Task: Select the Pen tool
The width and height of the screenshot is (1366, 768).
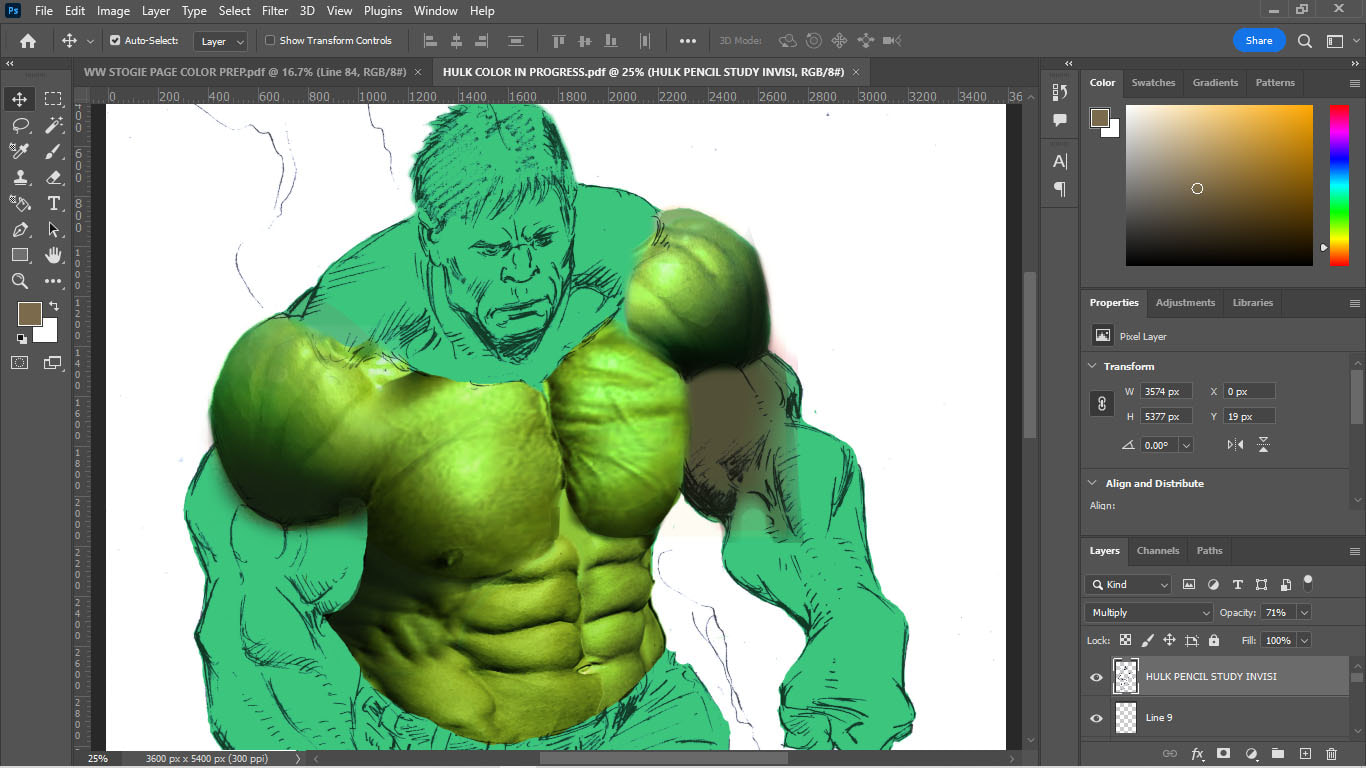Action: coord(19,229)
